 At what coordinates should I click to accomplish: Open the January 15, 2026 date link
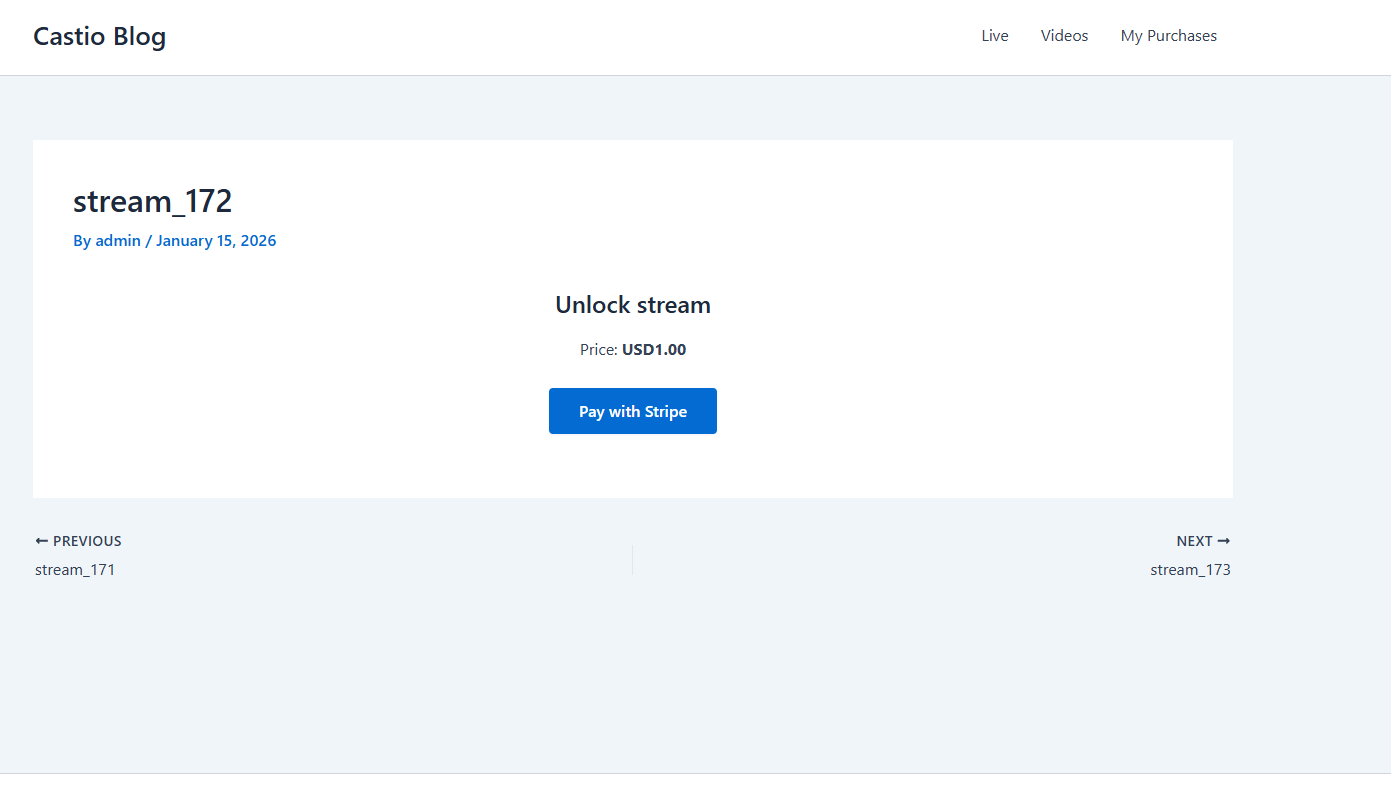click(216, 240)
